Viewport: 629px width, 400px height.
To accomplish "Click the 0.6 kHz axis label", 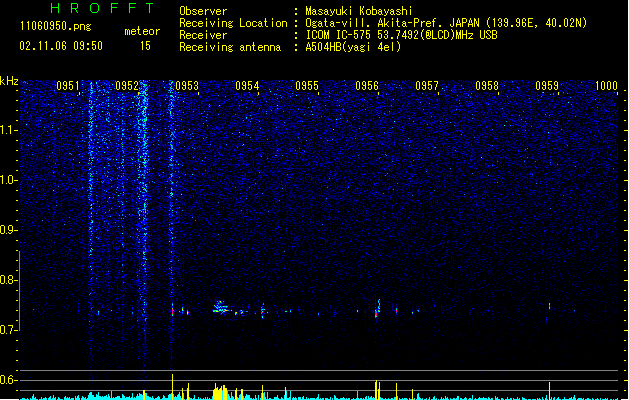I will pos(9,380).
